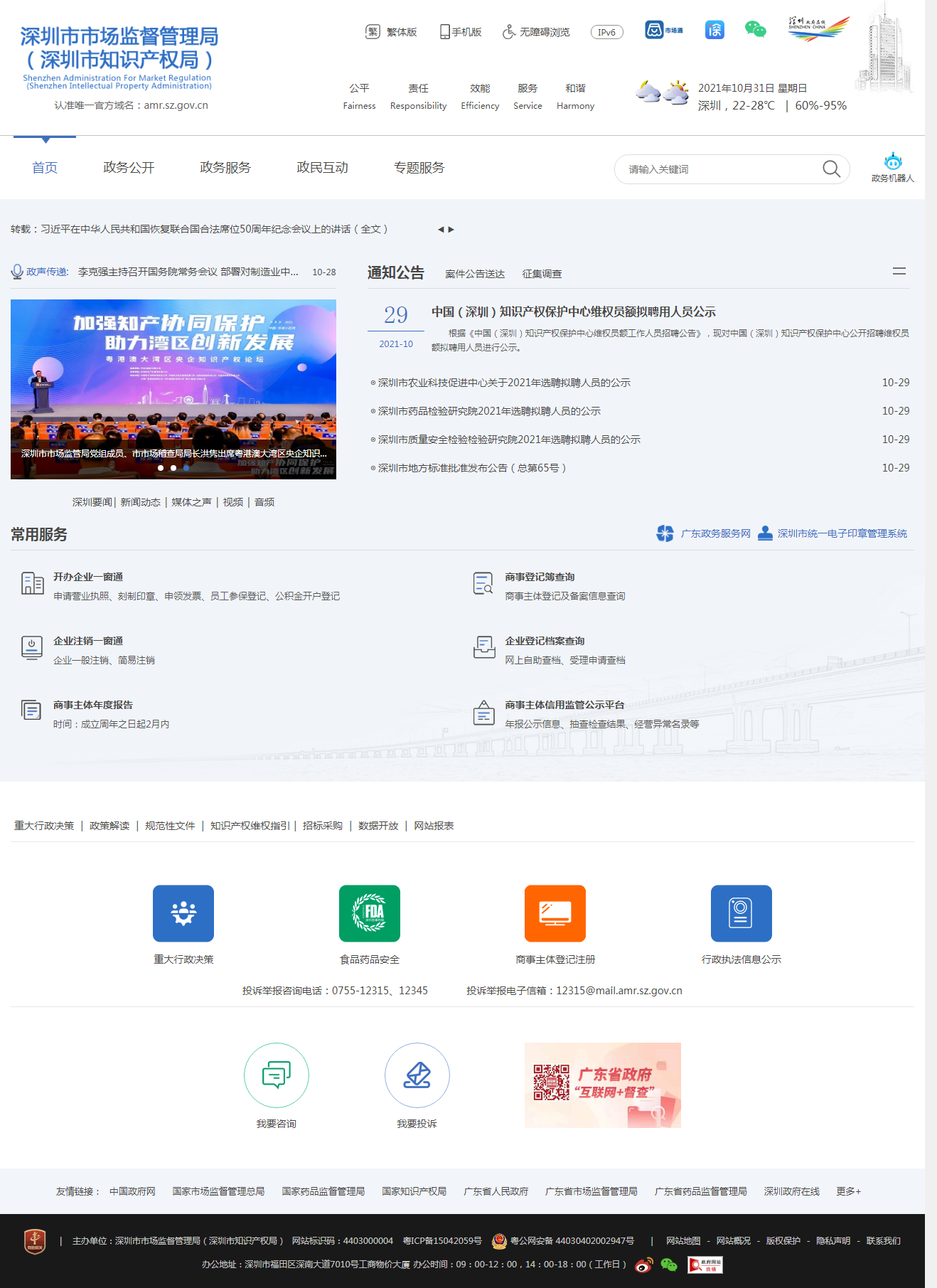Open the 行政执法信息公示 icon
The height and width of the screenshot is (1288, 937).
pyautogui.click(x=741, y=913)
